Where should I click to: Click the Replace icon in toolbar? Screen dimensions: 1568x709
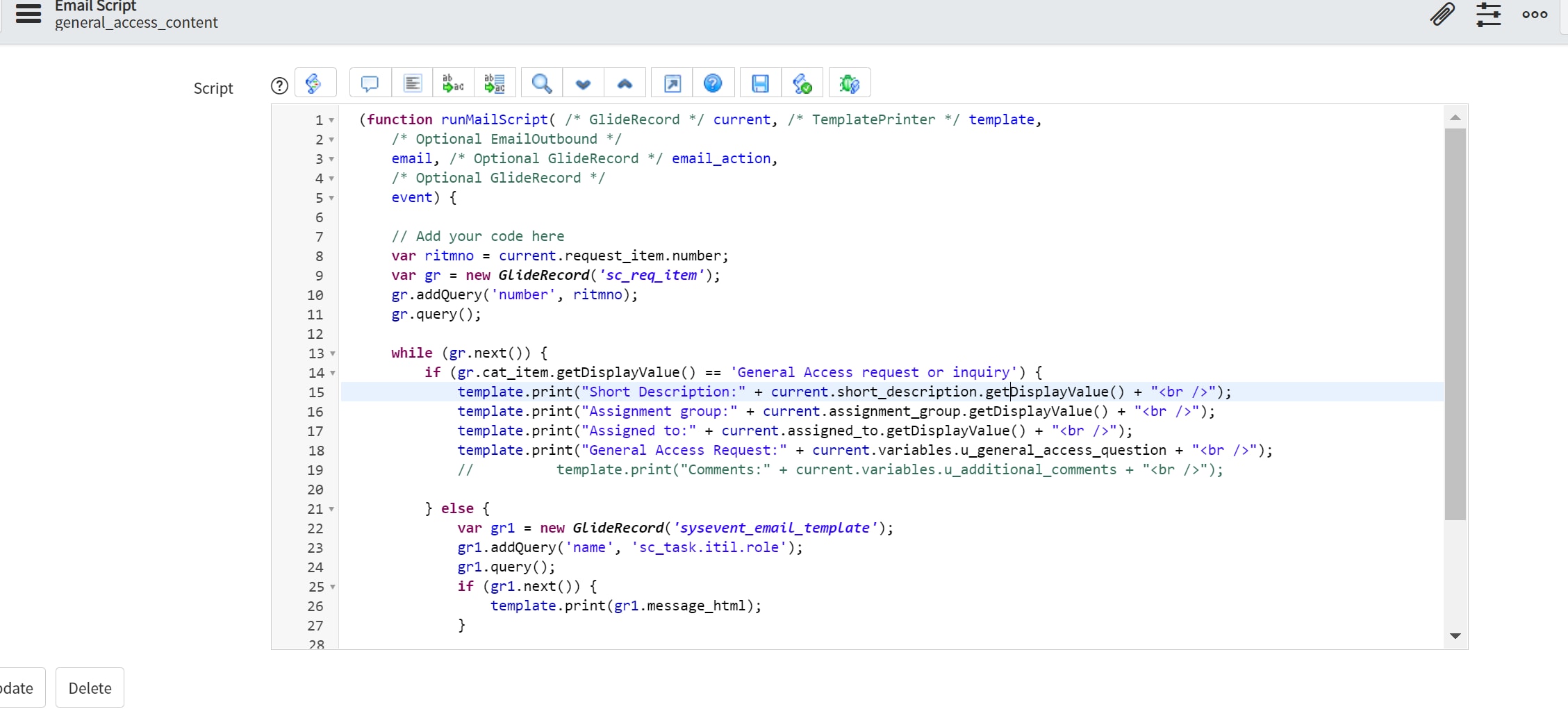click(x=453, y=84)
